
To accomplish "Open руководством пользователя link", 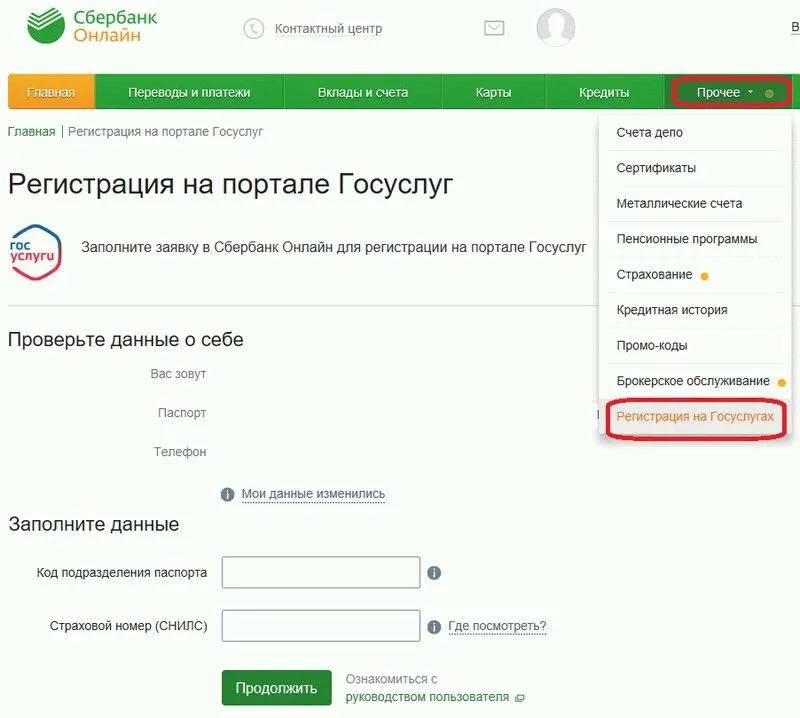I will coord(427,697).
